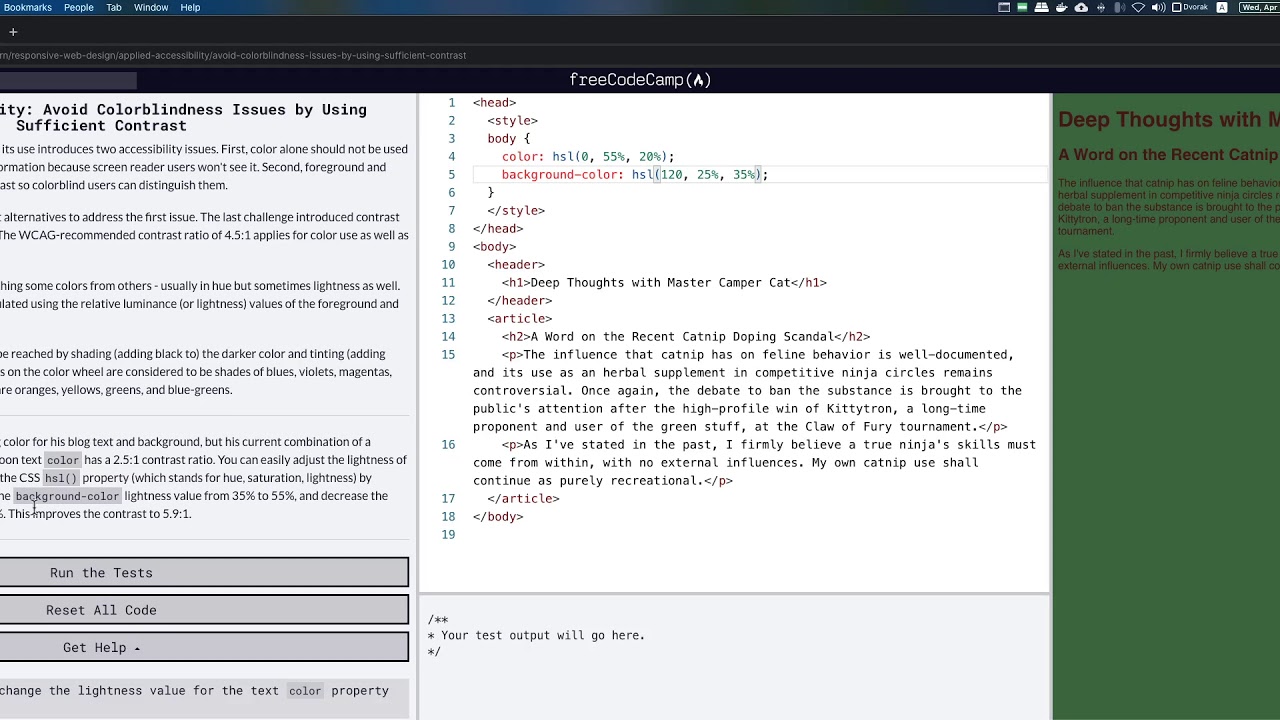The image size is (1280, 720).
Task: Open the Window menu
Action: pos(151,7)
